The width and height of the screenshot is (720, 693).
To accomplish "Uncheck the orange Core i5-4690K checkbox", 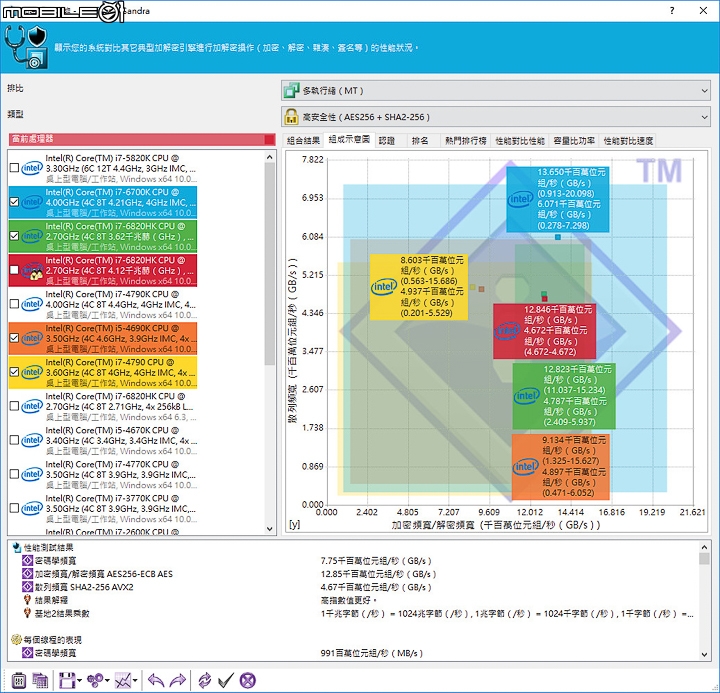I will [14, 338].
